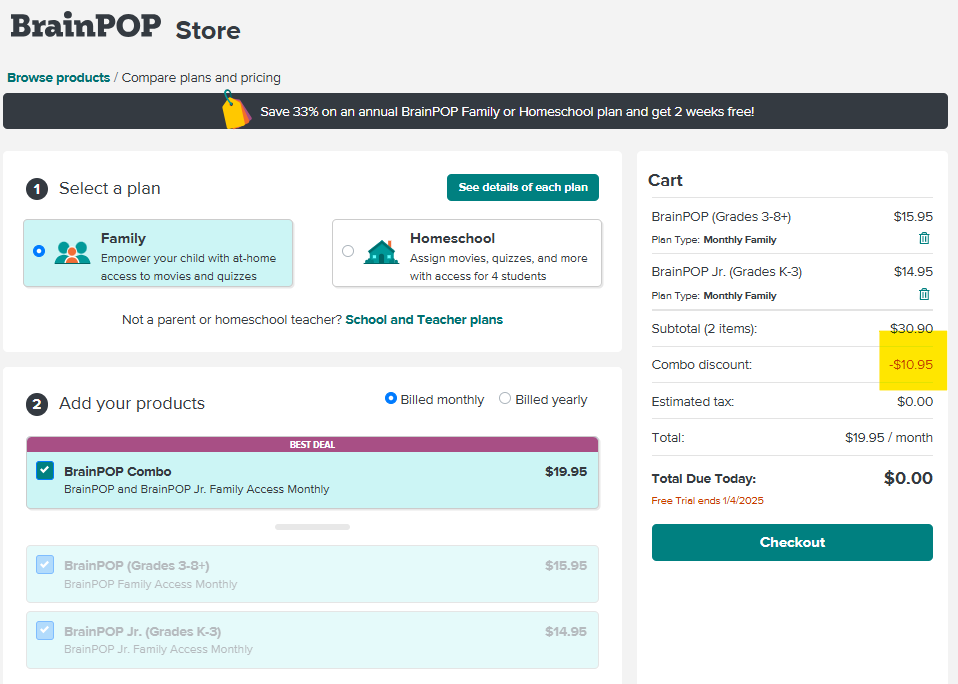This screenshot has width=958, height=684.
Task: Click the family figures icon on the Family plan
Action: pos(75,253)
